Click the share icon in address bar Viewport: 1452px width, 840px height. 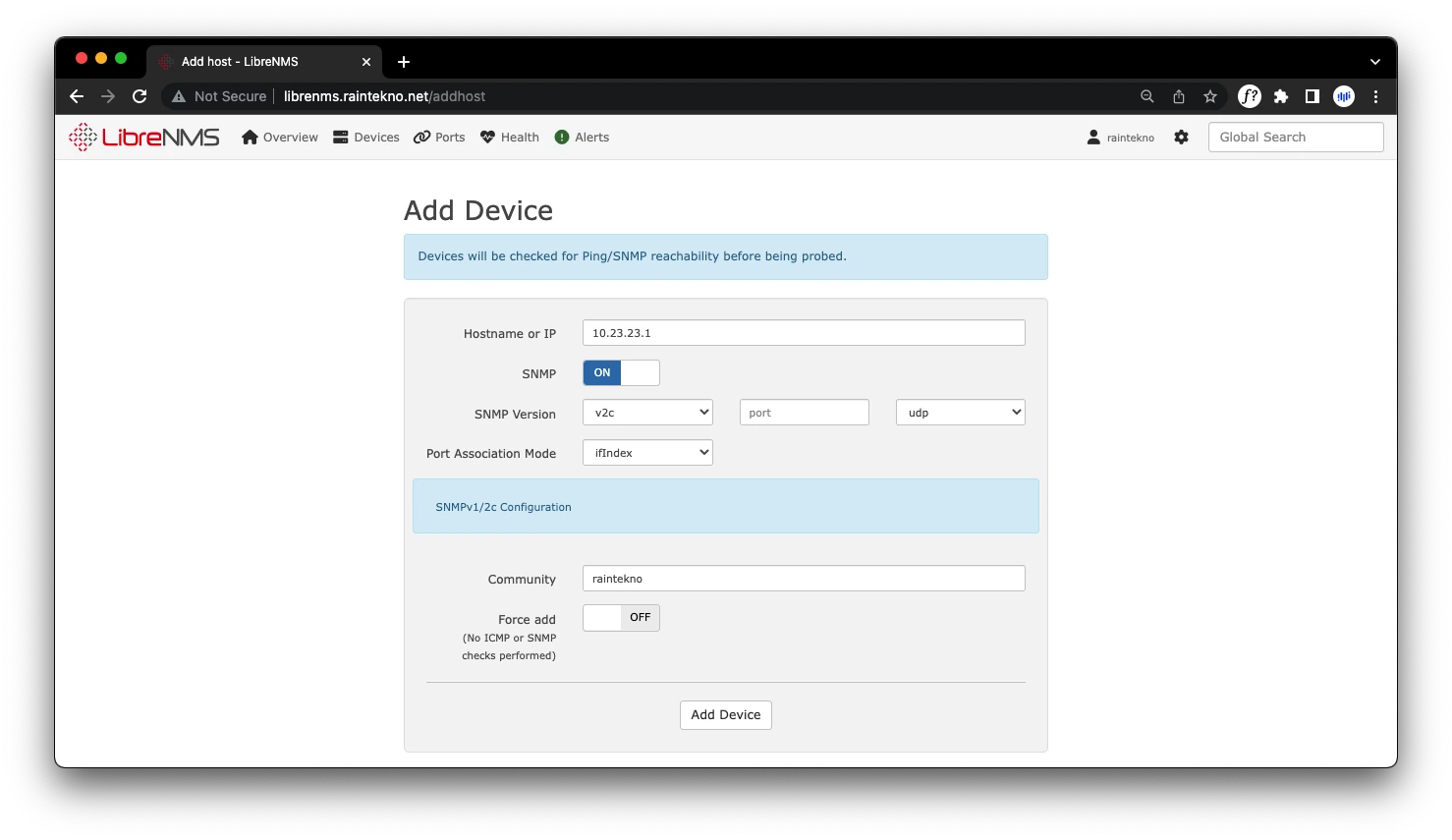[x=1179, y=96]
